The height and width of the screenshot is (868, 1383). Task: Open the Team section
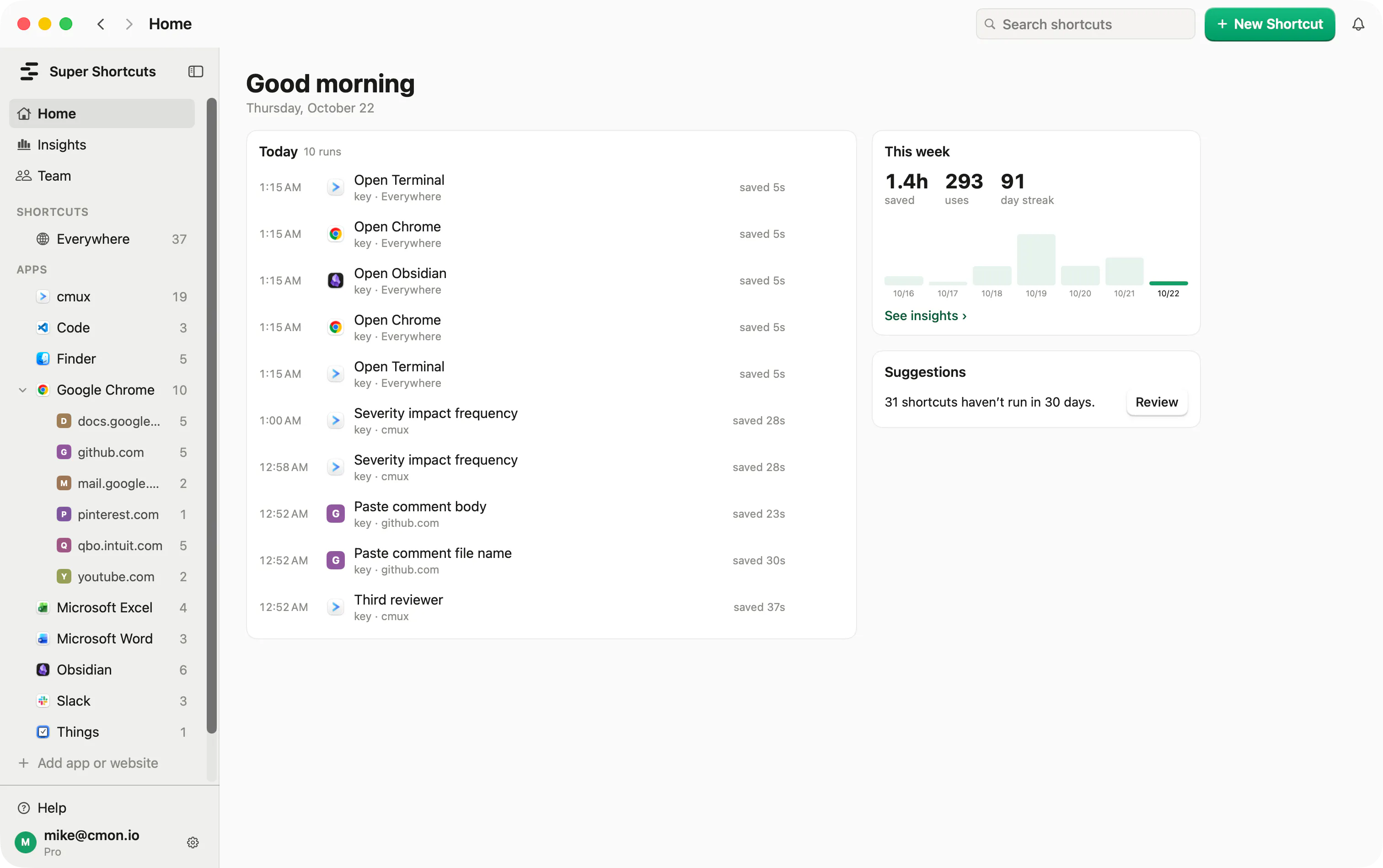pos(102,176)
